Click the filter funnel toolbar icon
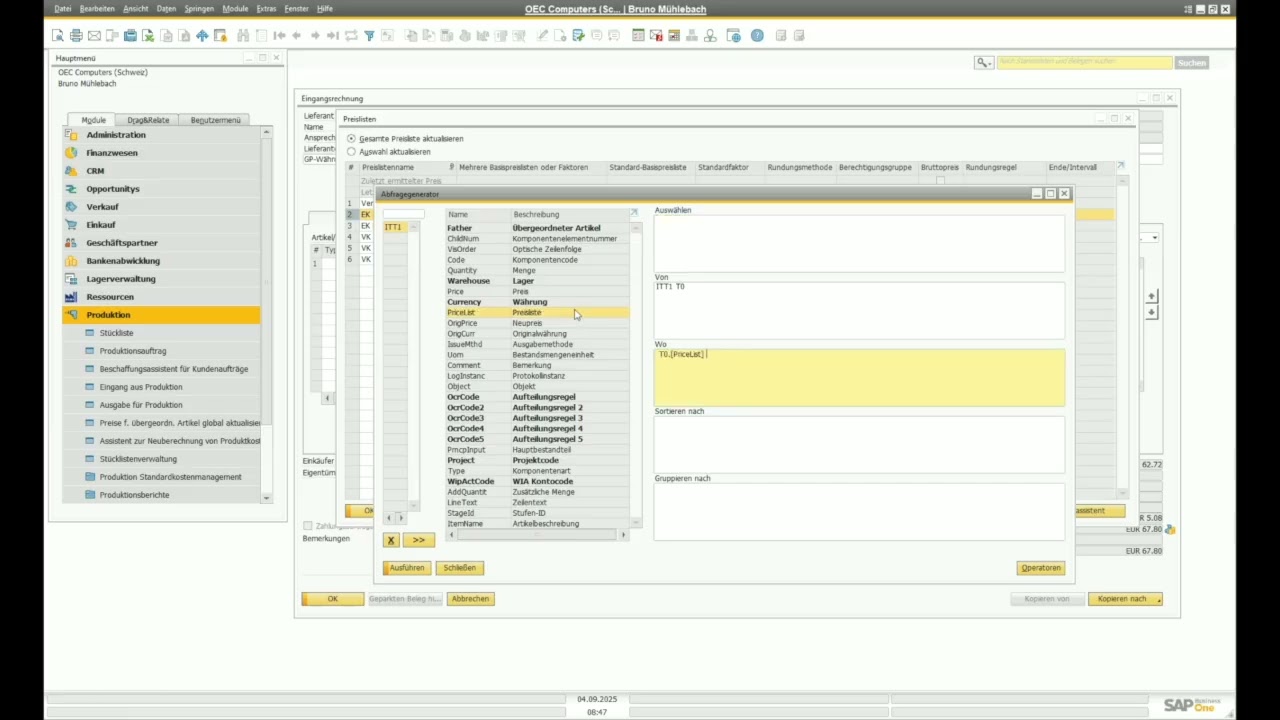Screen dimensions: 1280x720 point(369,36)
